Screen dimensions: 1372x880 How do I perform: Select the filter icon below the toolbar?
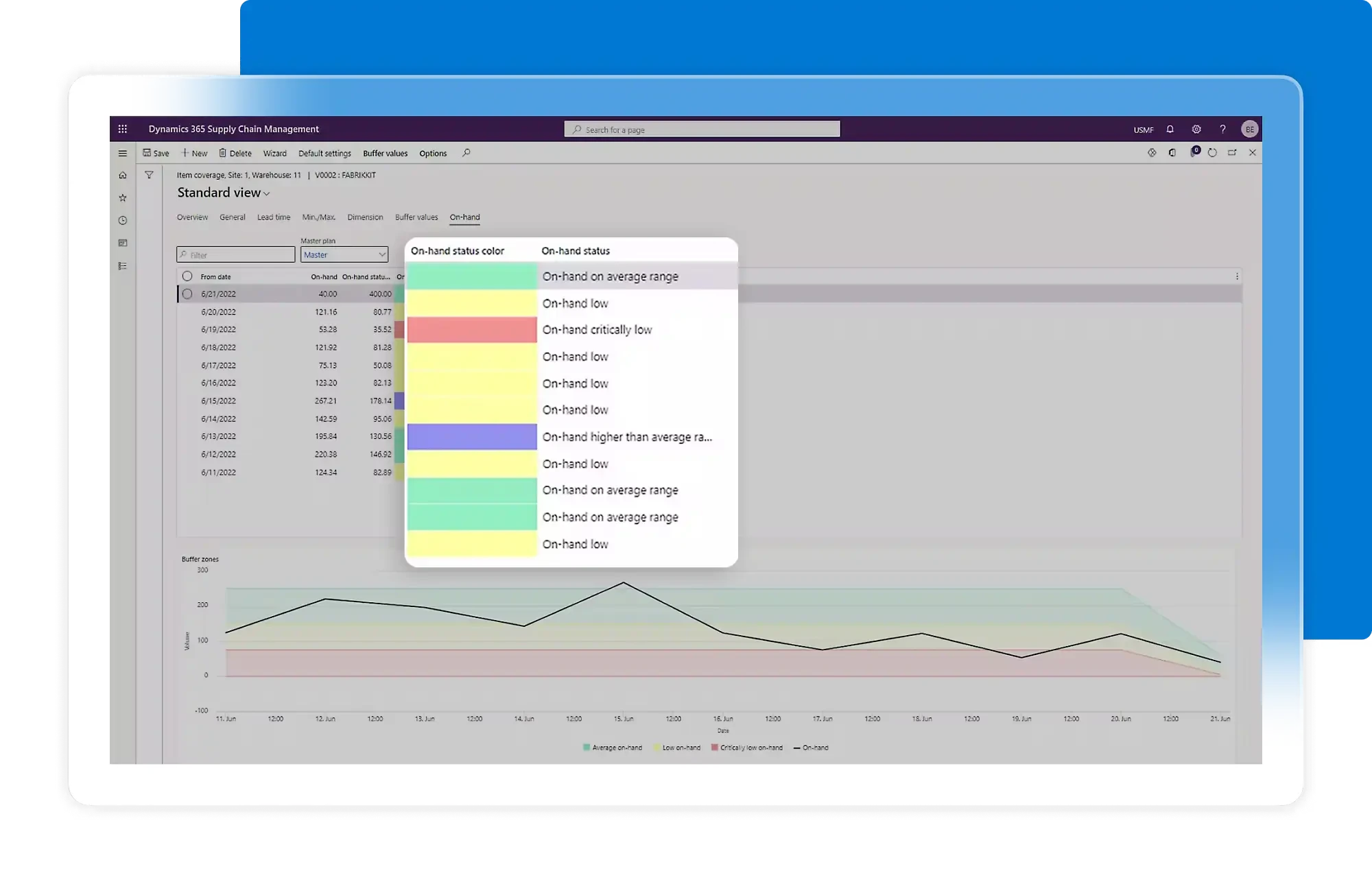click(x=150, y=175)
